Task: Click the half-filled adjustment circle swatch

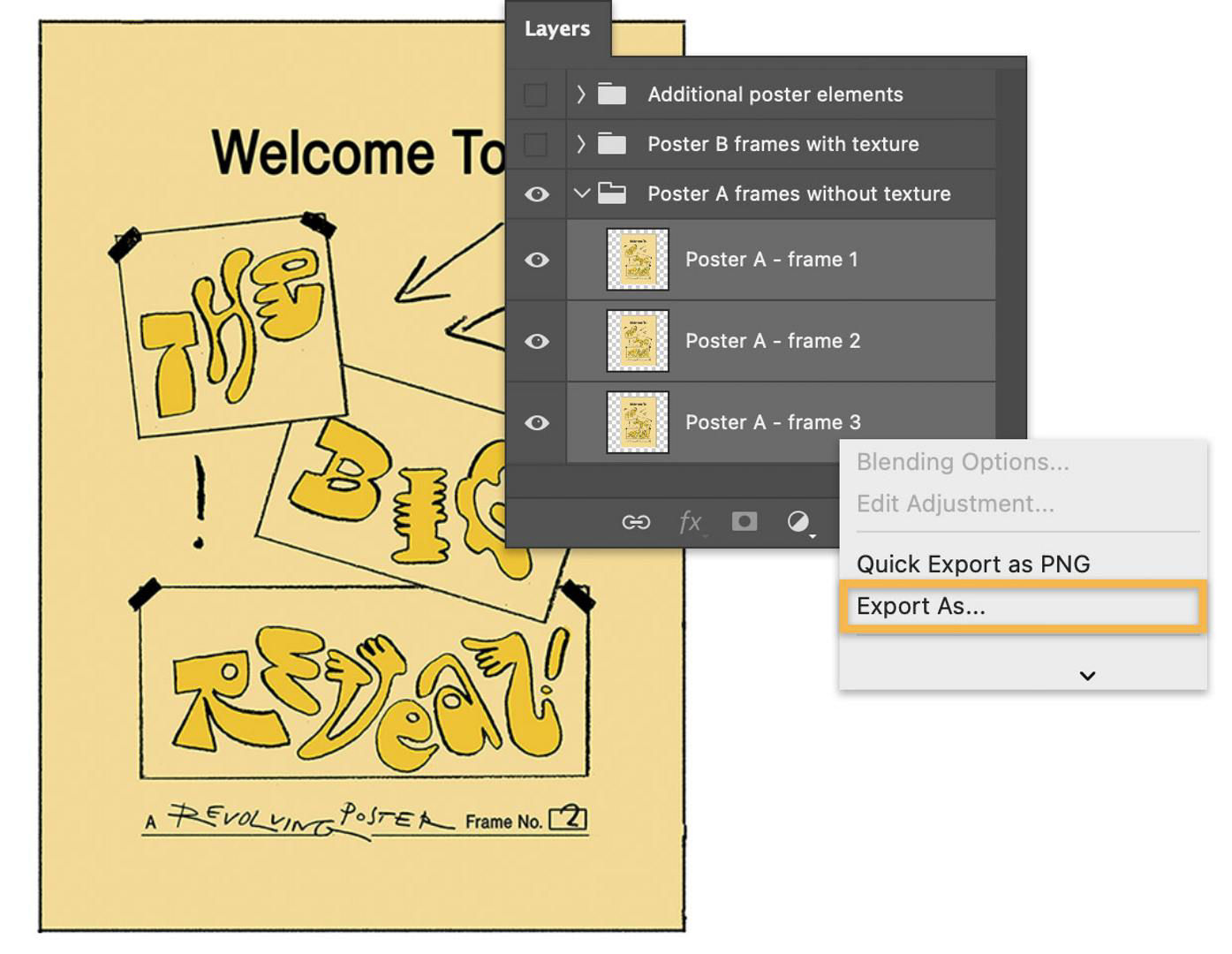Action: point(797,520)
